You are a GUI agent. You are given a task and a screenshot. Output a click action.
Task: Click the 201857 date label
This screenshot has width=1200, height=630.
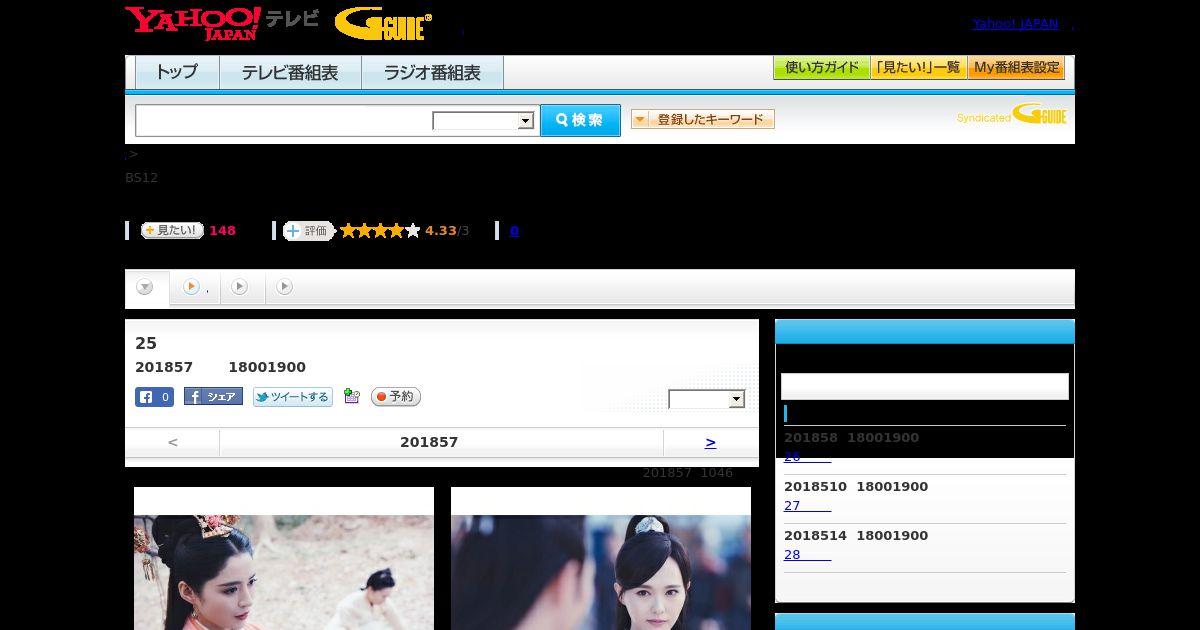point(429,442)
